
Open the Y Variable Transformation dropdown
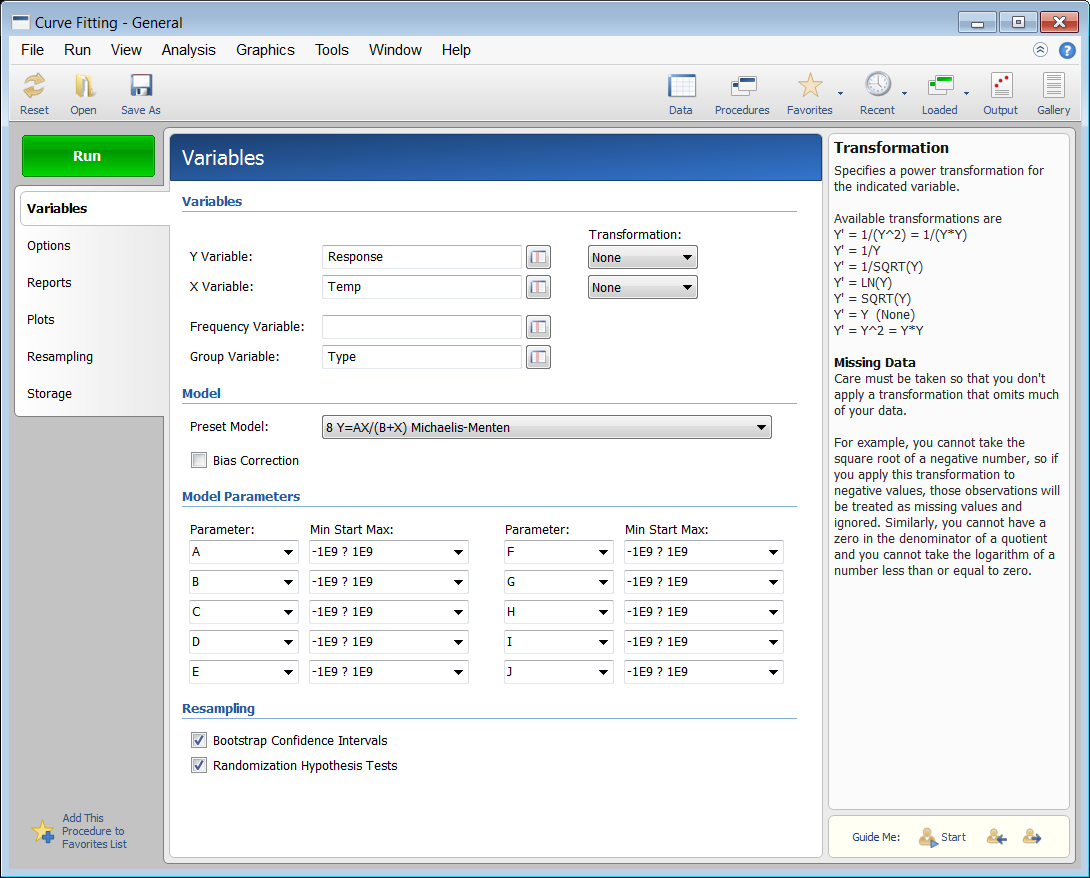(642, 257)
